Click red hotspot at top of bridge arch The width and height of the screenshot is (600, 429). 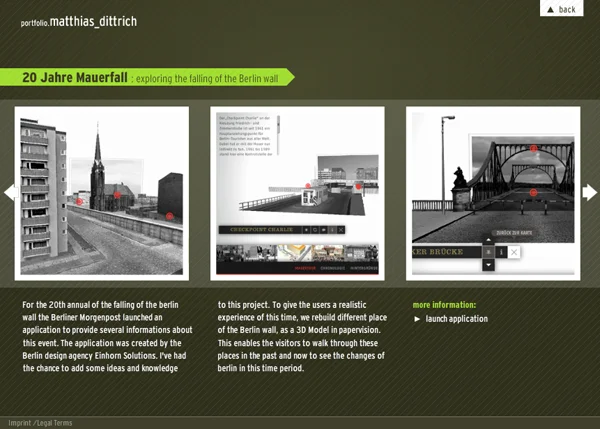click(534, 149)
